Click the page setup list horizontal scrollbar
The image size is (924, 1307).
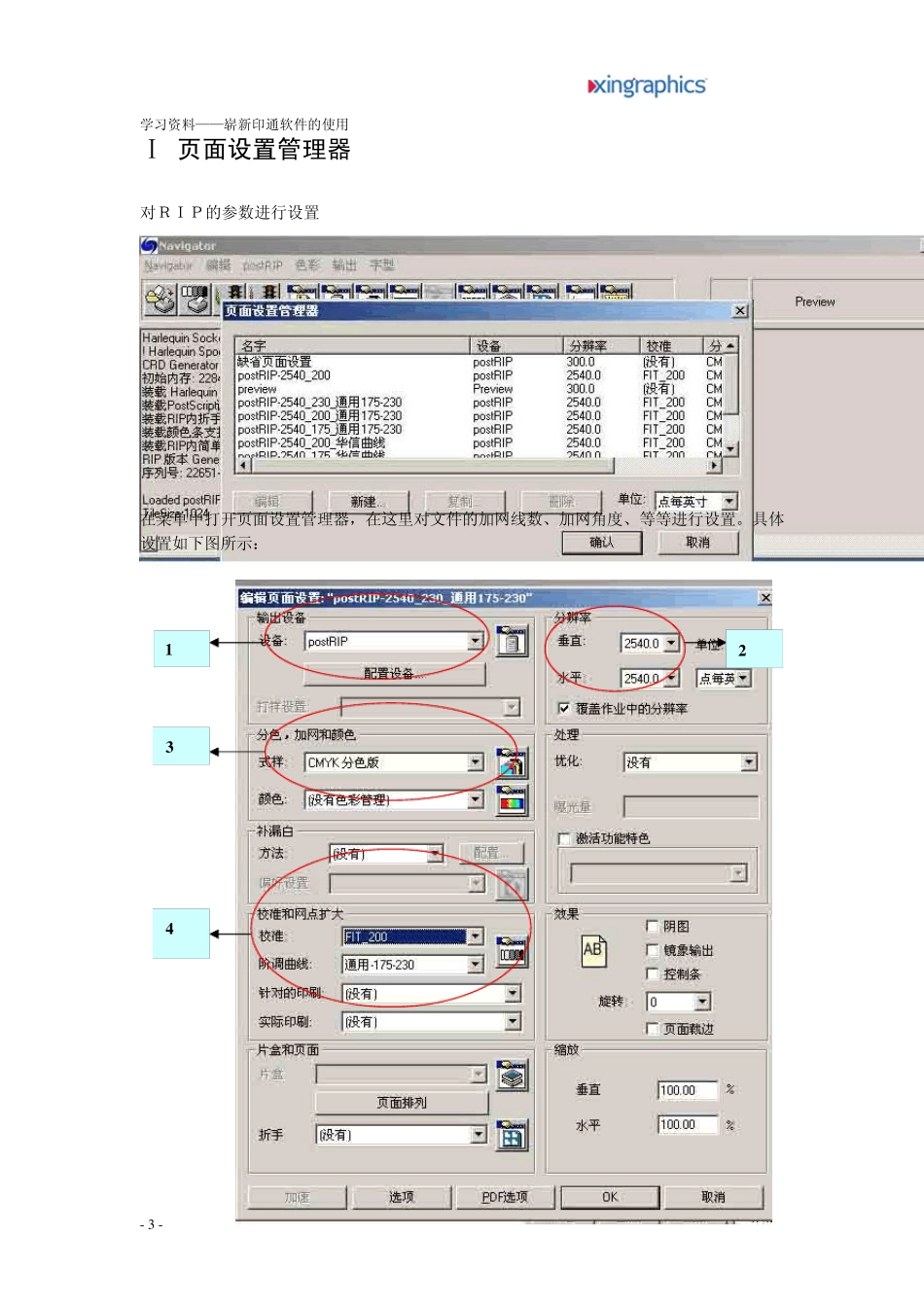click(479, 466)
